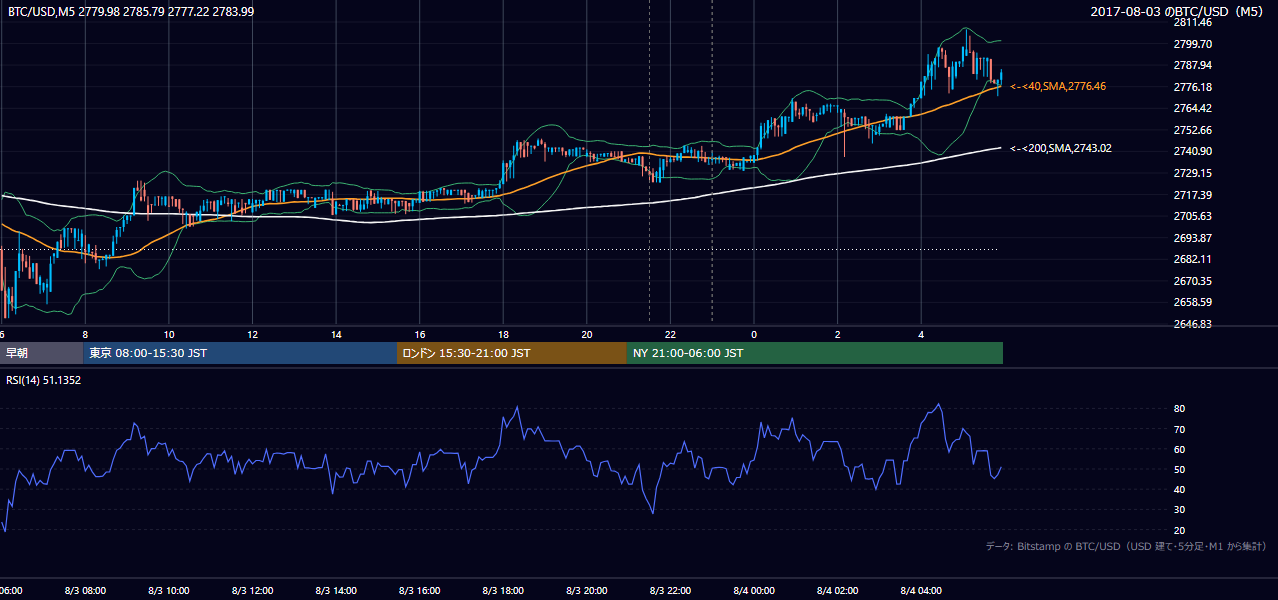
Task: Click the 早朝 session band
Action: tap(41, 353)
